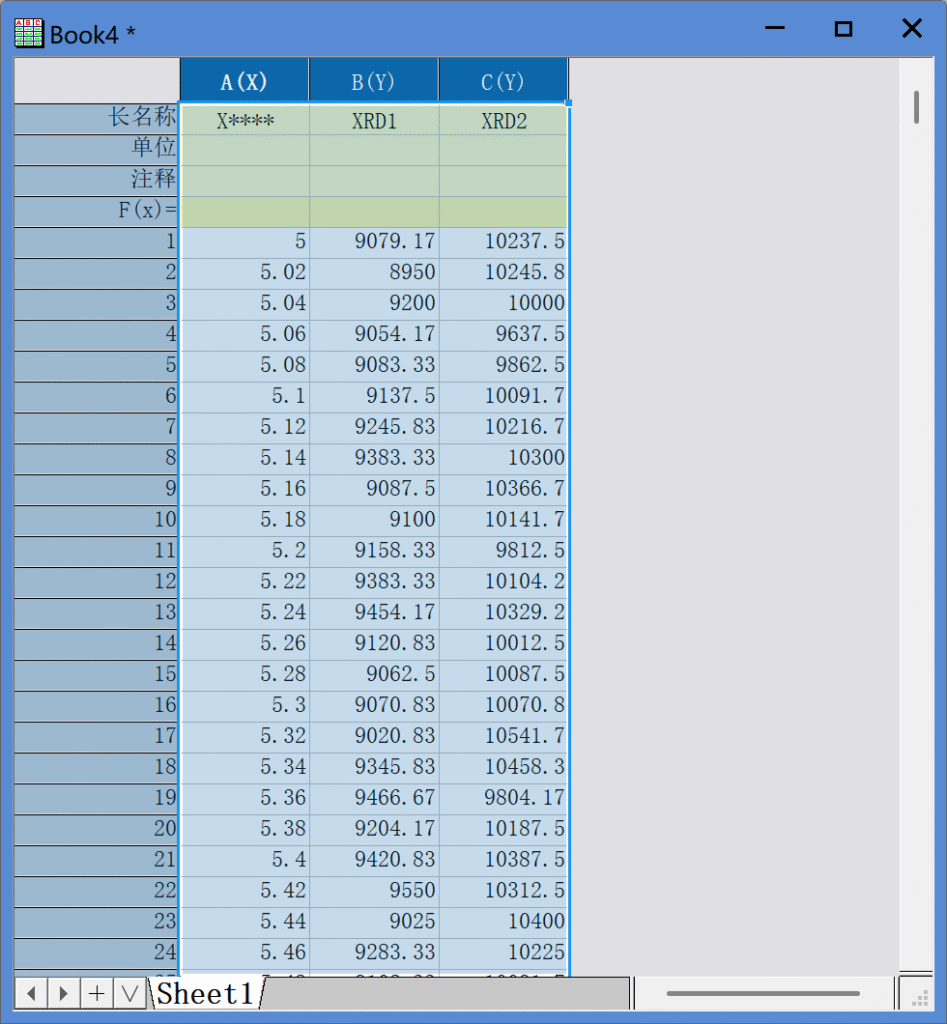947x1024 pixels.
Task: Add a new sheet with the plus button
Action: pyautogui.click(x=97, y=993)
